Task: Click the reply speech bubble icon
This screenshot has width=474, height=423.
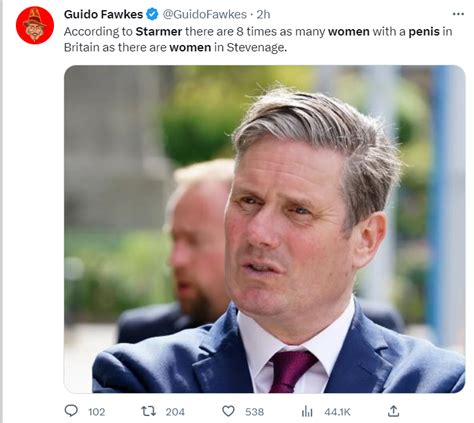Action: point(71,411)
